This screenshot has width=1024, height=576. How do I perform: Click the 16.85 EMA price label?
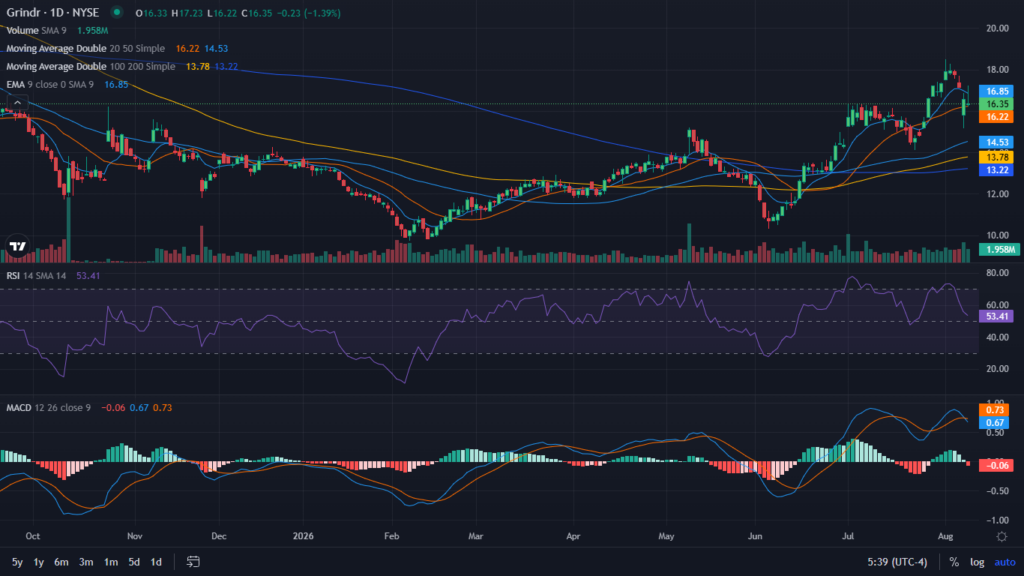pyautogui.click(x=997, y=91)
